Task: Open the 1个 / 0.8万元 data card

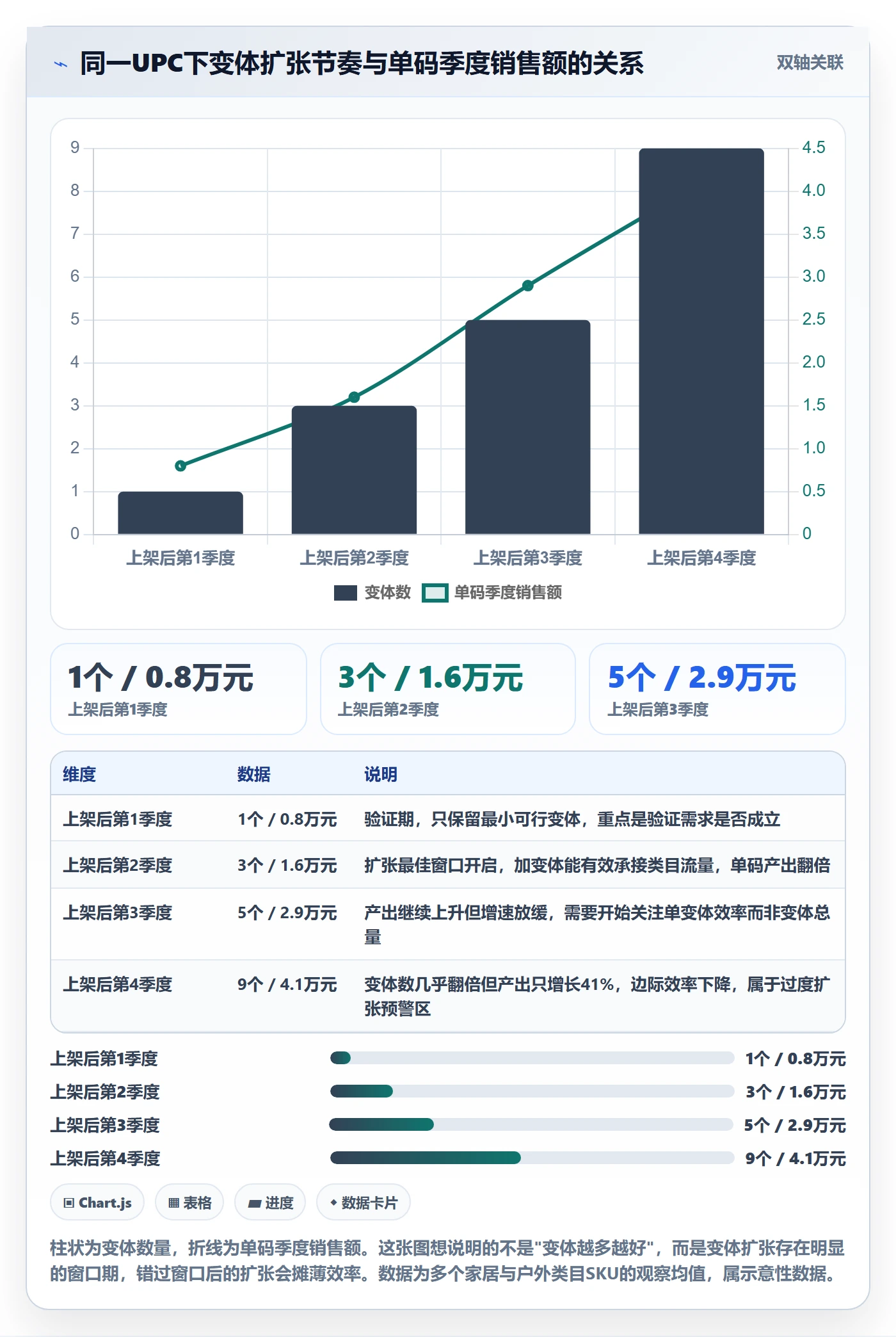Action: pyautogui.click(x=179, y=689)
